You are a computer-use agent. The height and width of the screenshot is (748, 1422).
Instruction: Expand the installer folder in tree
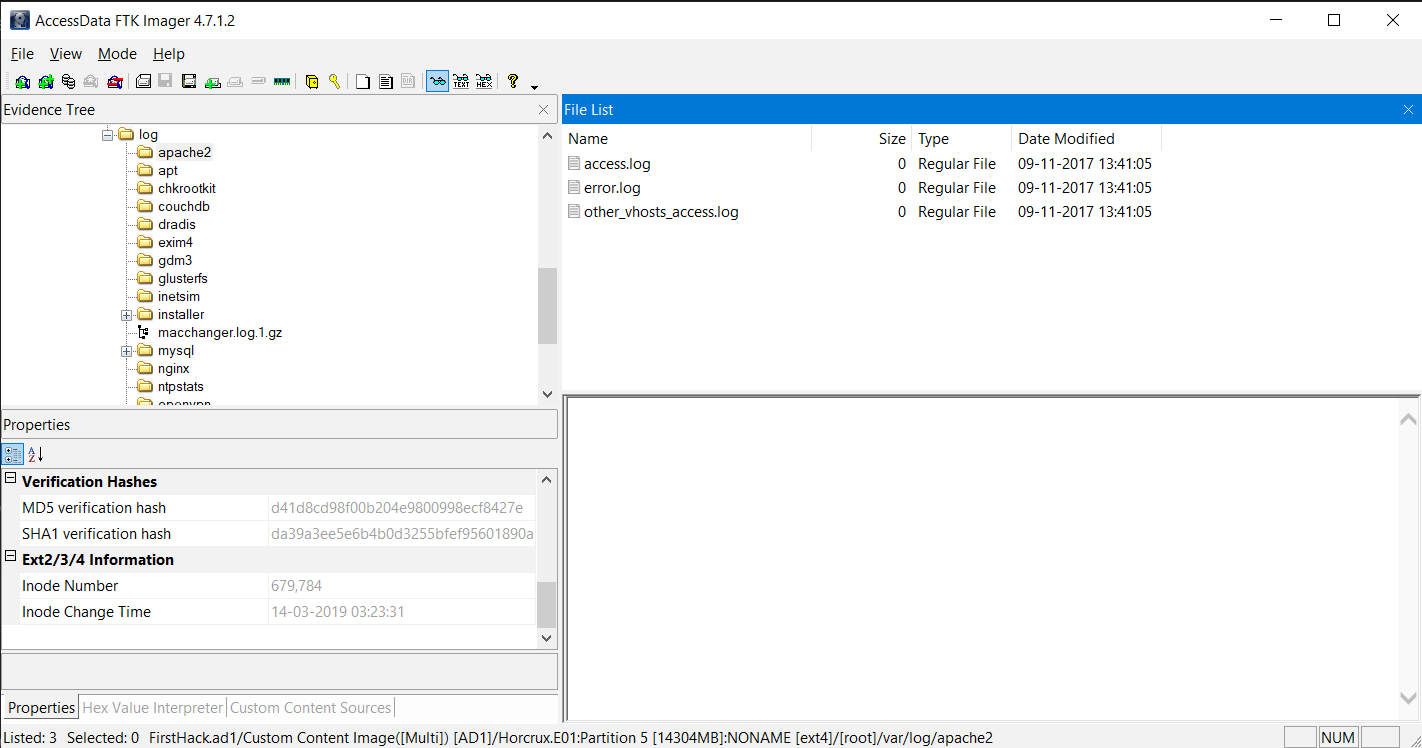point(127,315)
